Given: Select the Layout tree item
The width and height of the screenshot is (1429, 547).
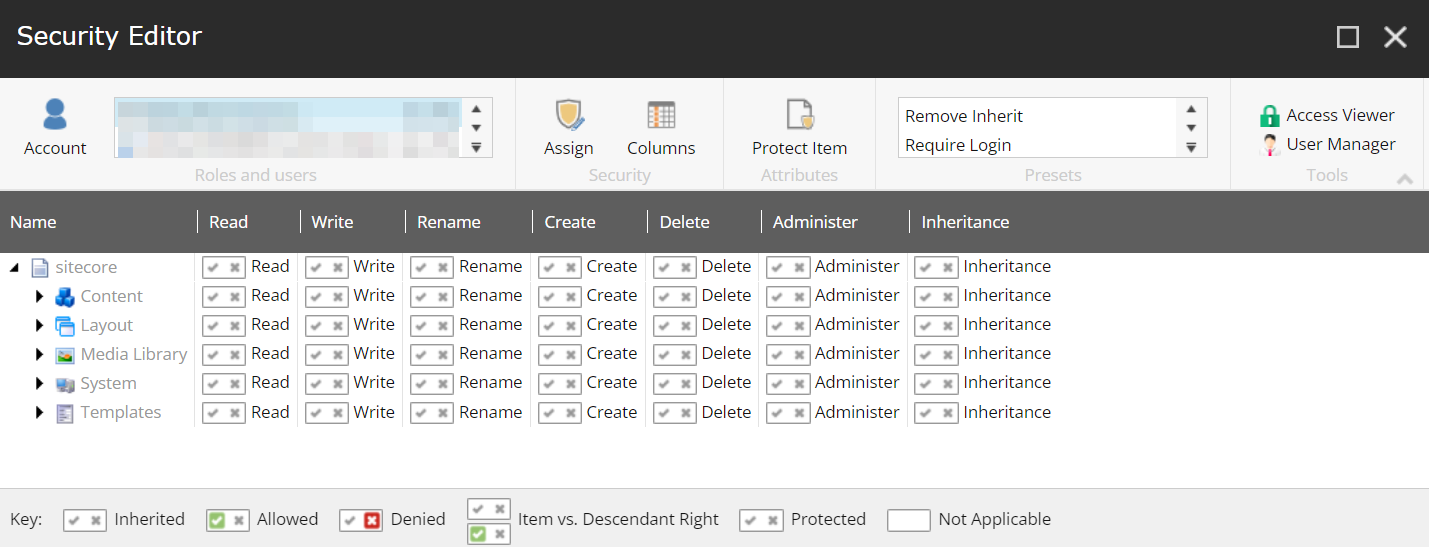Looking at the screenshot, I should pyautogui.click(x=107, y=325).
